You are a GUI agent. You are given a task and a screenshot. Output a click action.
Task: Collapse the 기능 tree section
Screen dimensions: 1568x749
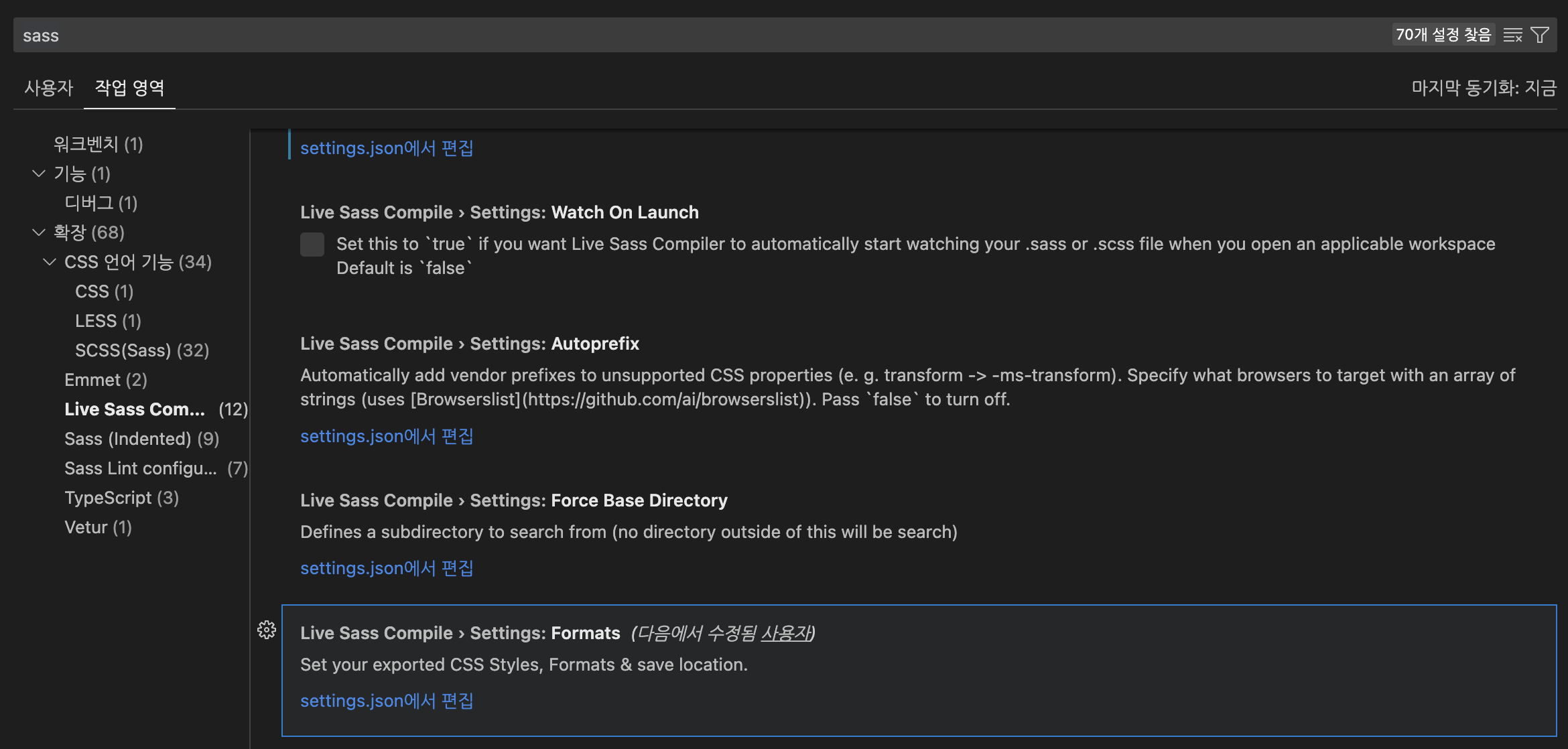coord(39,174)
